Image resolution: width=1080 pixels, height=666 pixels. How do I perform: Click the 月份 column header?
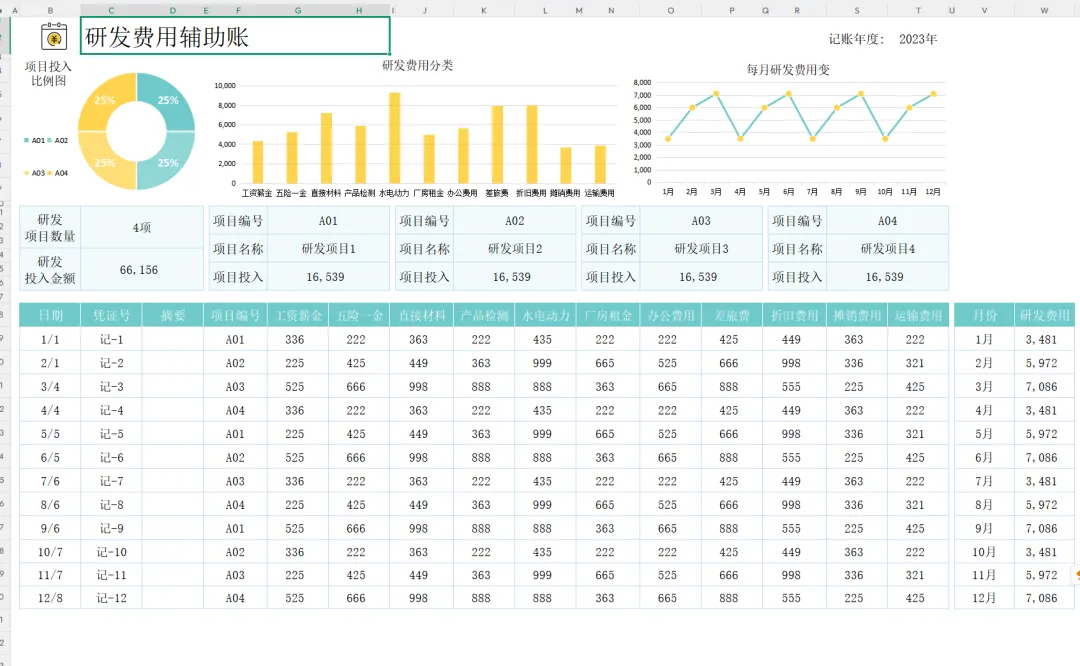pos(984,315)
